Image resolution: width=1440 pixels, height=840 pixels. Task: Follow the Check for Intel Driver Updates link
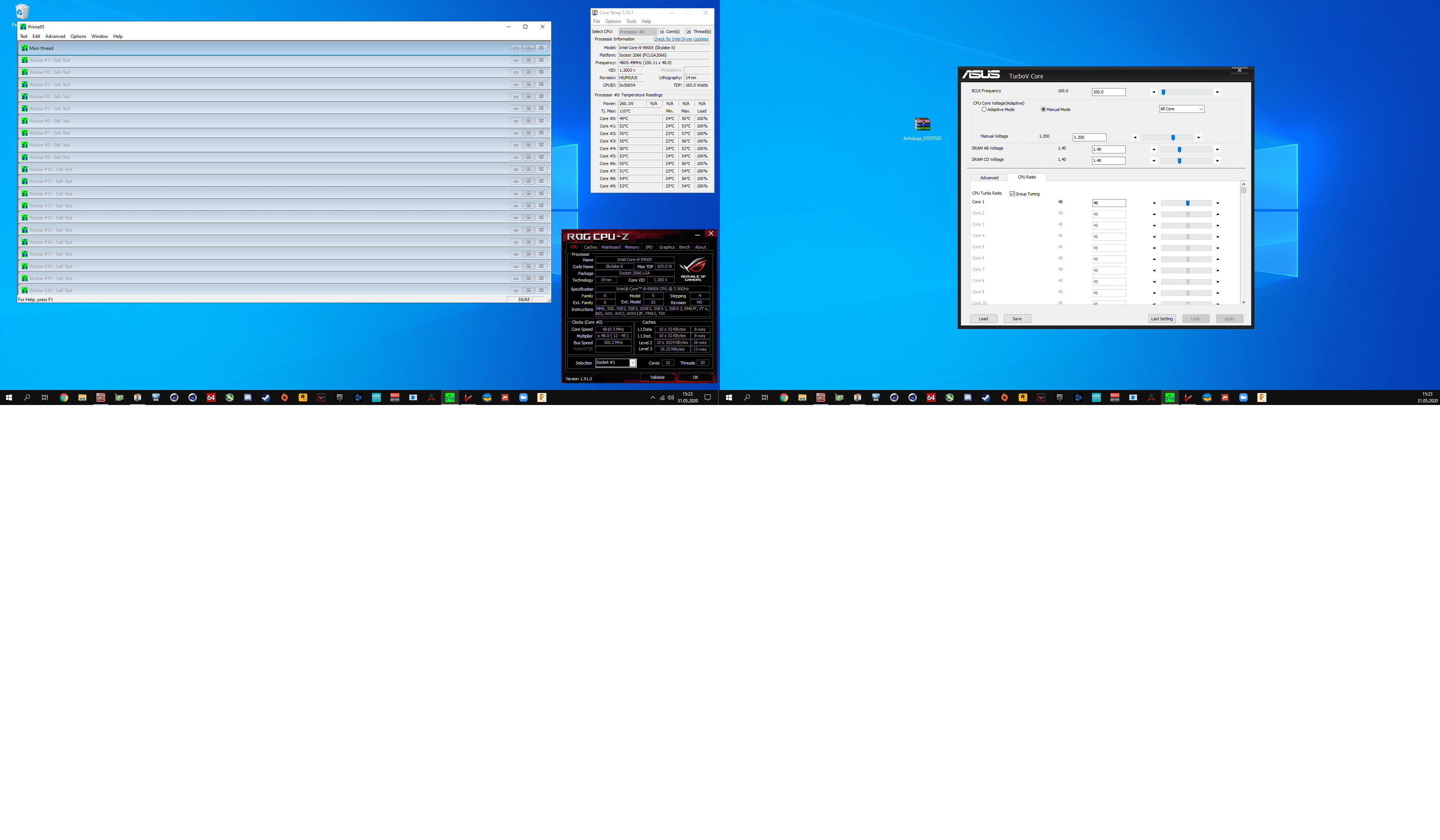pyautogui.click(x=681, y=39)
